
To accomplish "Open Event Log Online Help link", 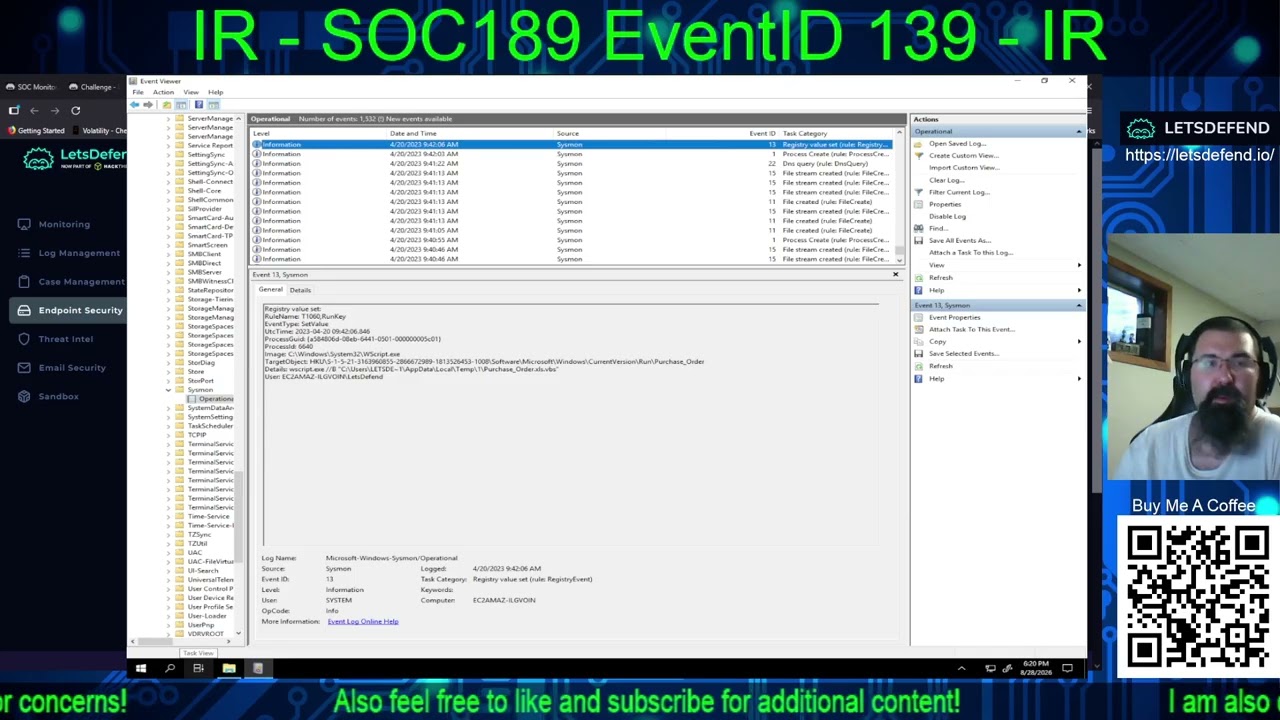I will click(x=363, y=622).
